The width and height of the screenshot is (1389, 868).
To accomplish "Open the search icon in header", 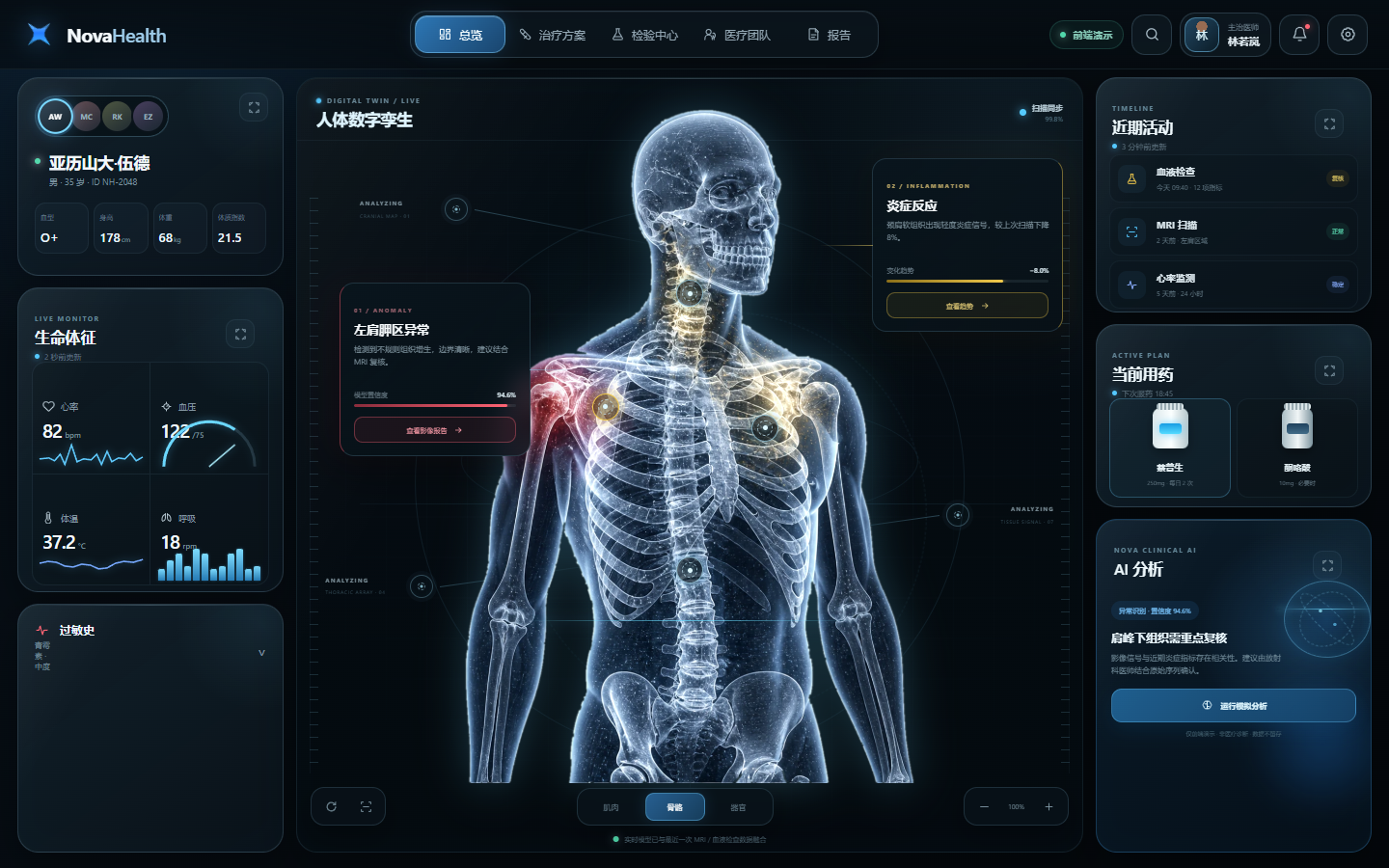I will [1152, 35].
